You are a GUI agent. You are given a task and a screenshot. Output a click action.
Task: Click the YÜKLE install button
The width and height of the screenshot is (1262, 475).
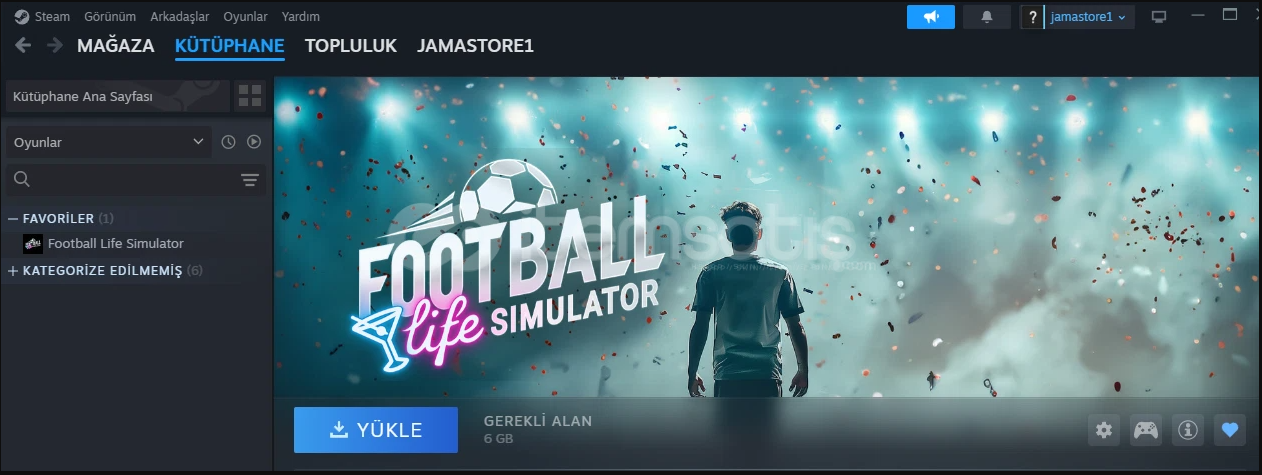(376, 431)
